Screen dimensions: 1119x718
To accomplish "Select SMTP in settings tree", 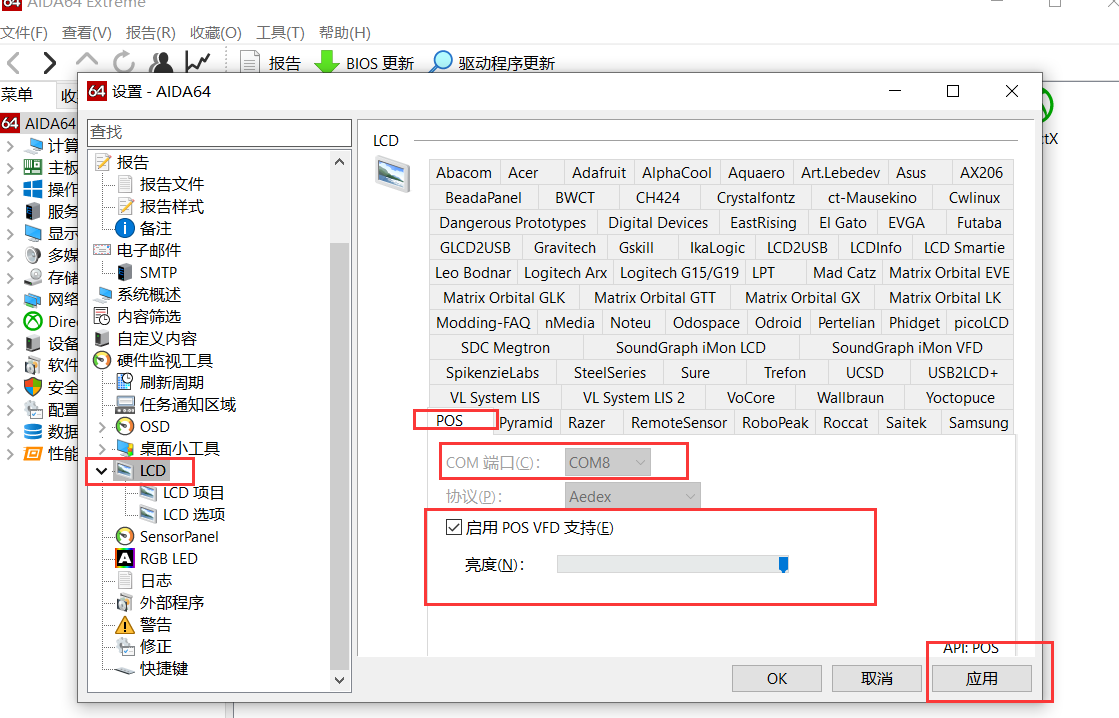I will coord(158,273).
